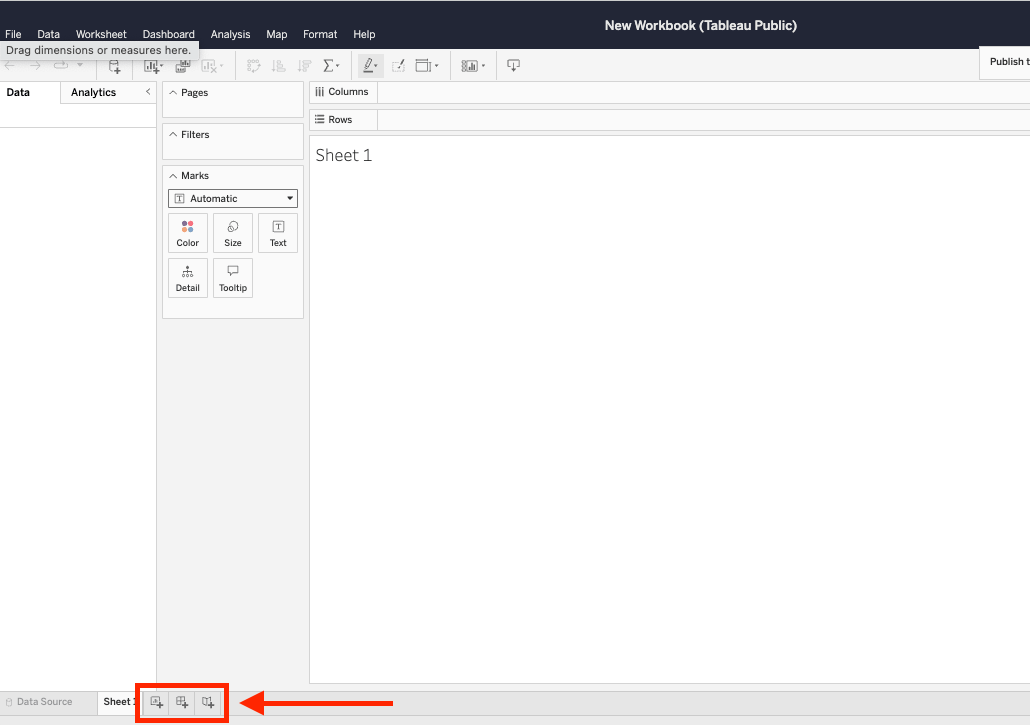Collapse the Pages card

click(173, 93)
